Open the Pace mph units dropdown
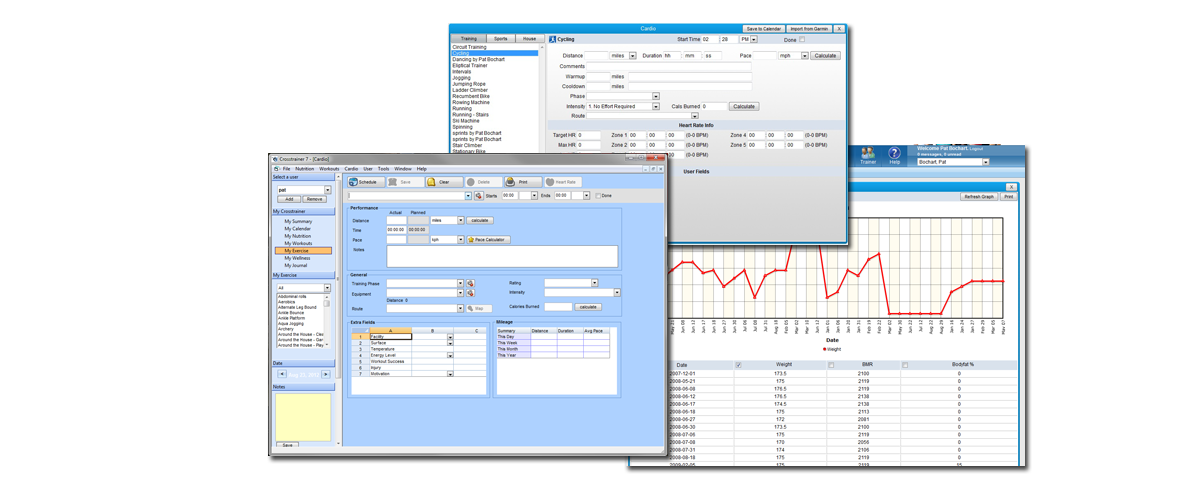This screenshot has height=500, width=1200. coord(804,55)
